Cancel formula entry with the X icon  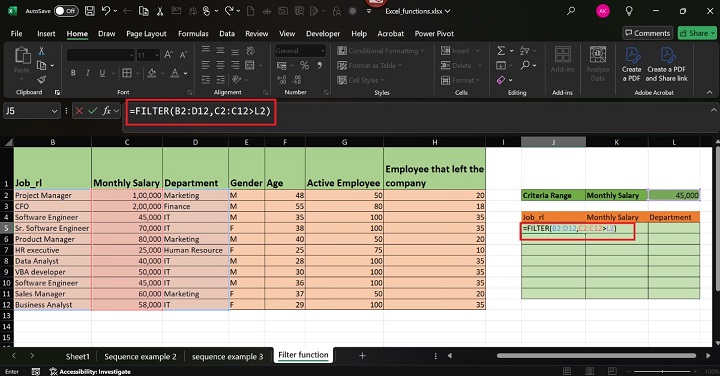(79, 111)
